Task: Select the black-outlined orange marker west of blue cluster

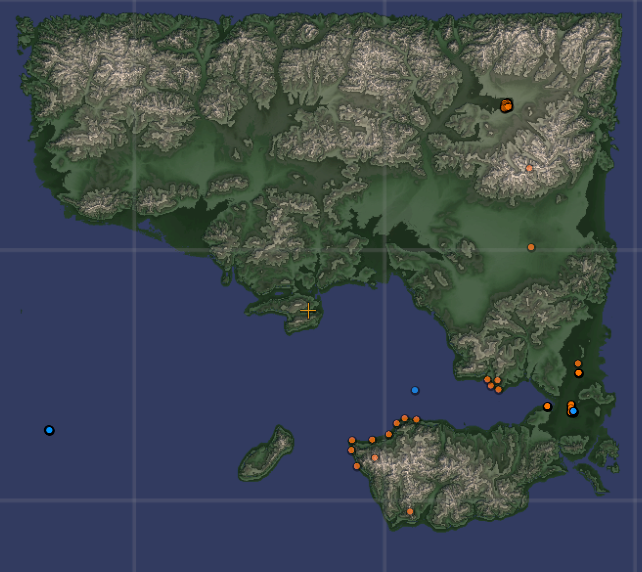Action: 547,407
